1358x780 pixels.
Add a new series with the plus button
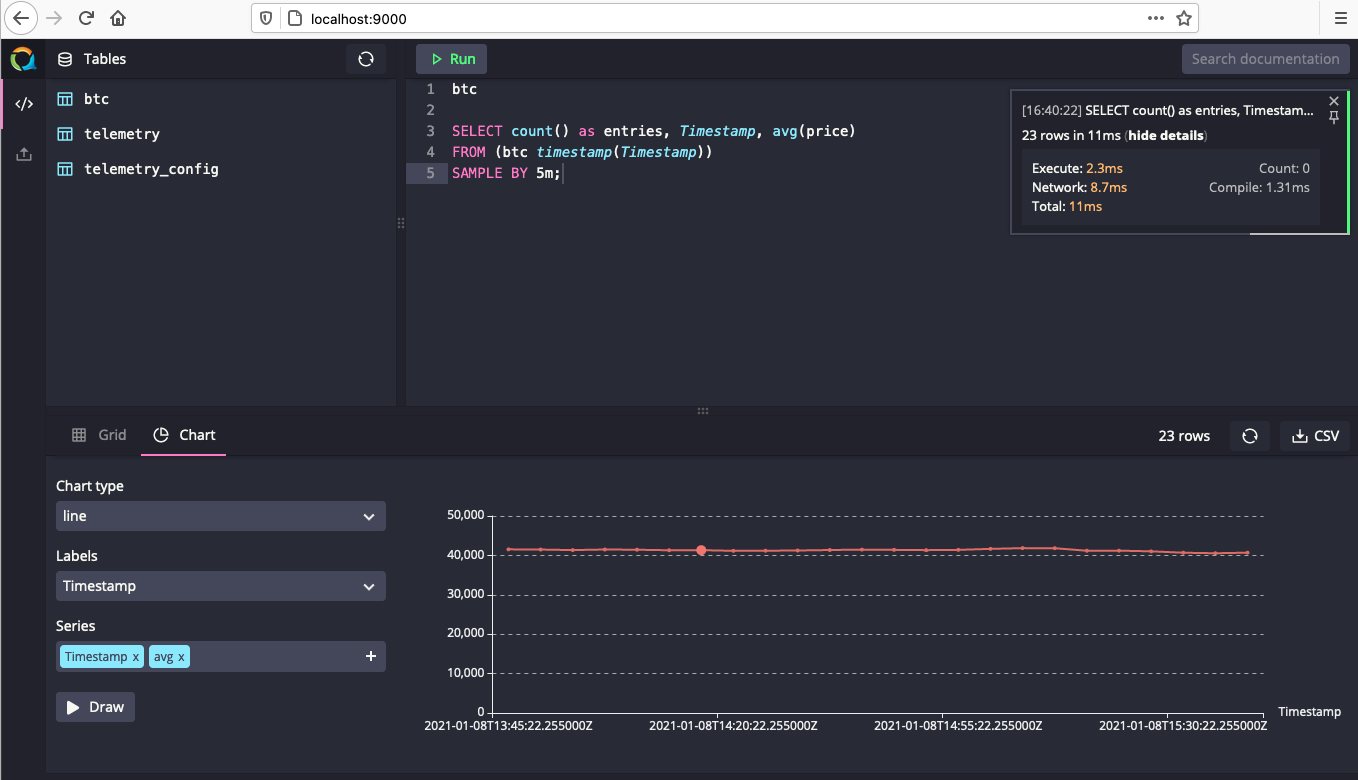371,656
